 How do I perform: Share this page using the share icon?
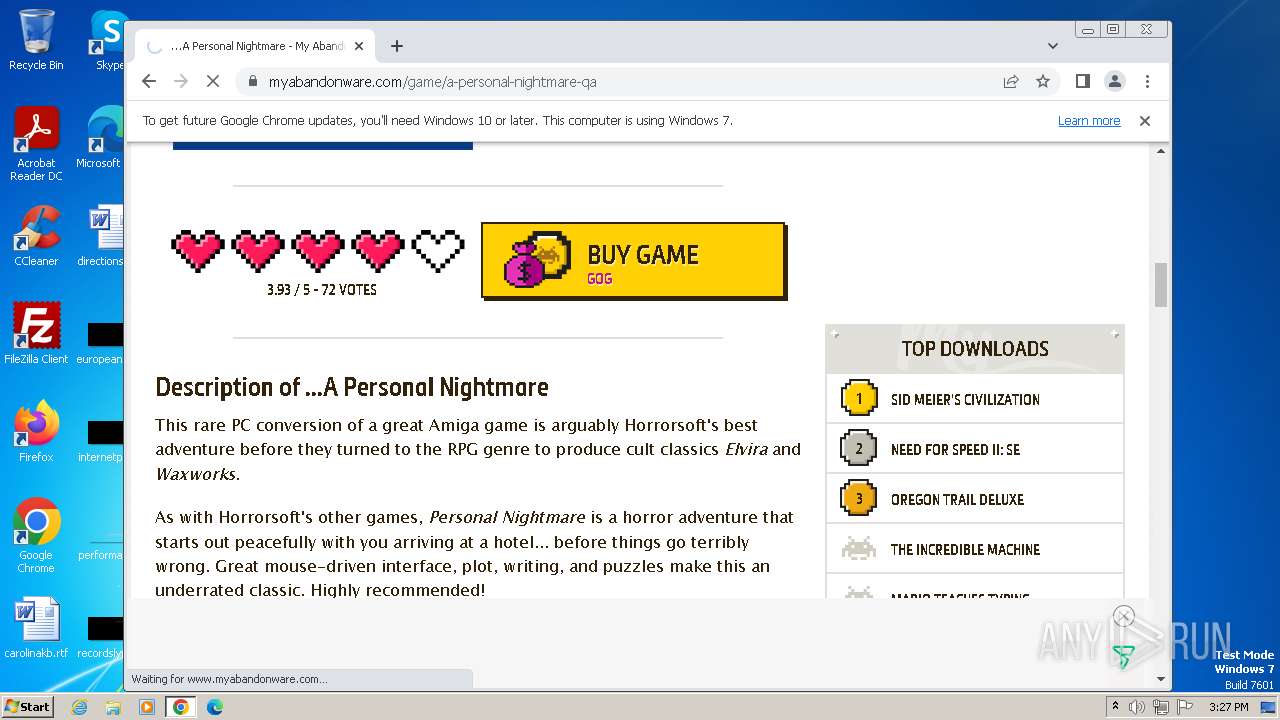click(1011, 81)
